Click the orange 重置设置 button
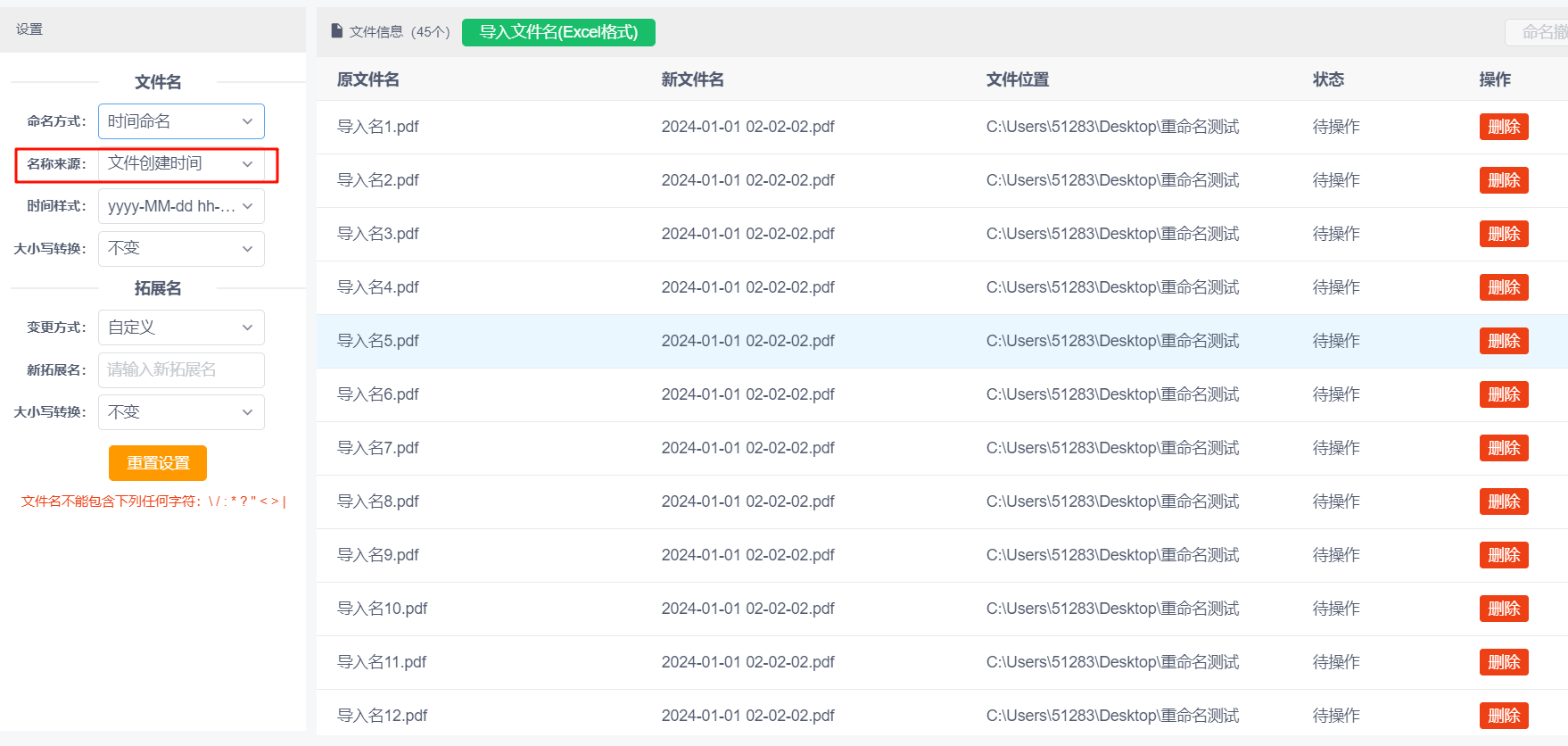Screen dimensions: 1568x746 click(x=158, y=463)
